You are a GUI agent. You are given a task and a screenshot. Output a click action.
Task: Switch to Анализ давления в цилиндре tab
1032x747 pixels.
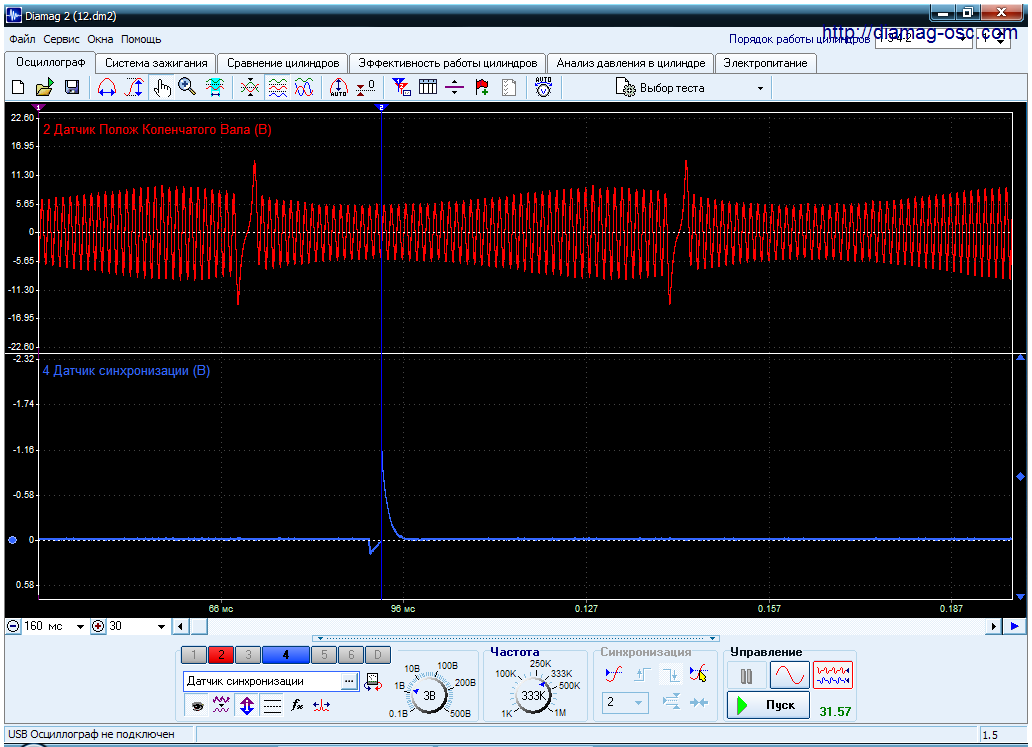tap(631, 63)
